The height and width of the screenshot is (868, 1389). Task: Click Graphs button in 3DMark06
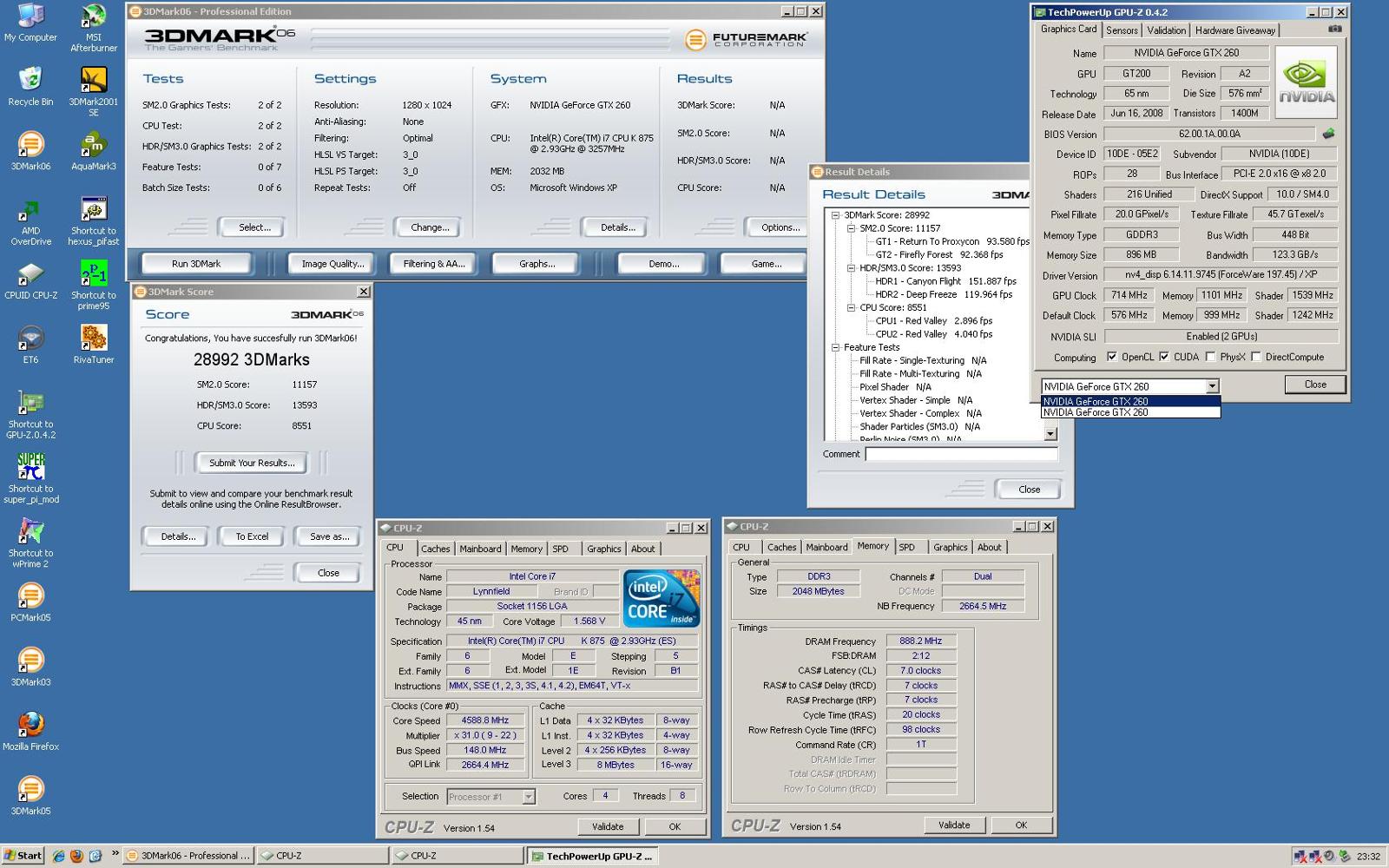[x=537, y=263]
